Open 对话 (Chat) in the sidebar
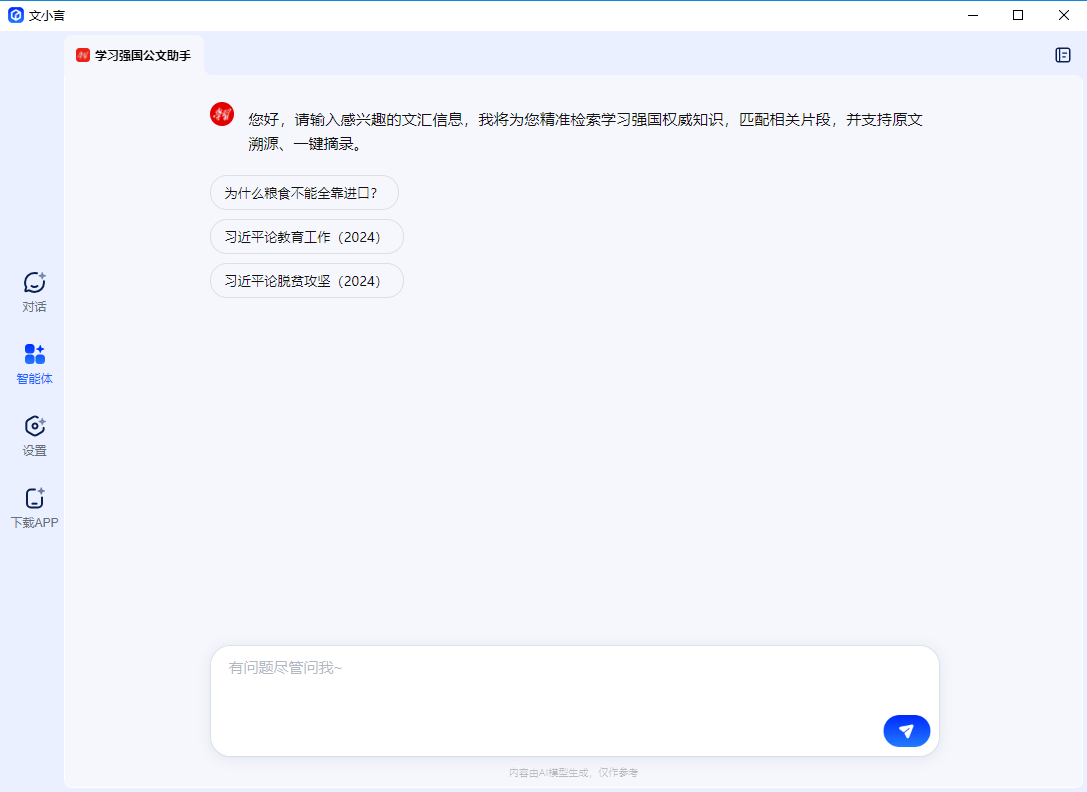This screenshot has height=792, width=1087. [x=34, y=290]
